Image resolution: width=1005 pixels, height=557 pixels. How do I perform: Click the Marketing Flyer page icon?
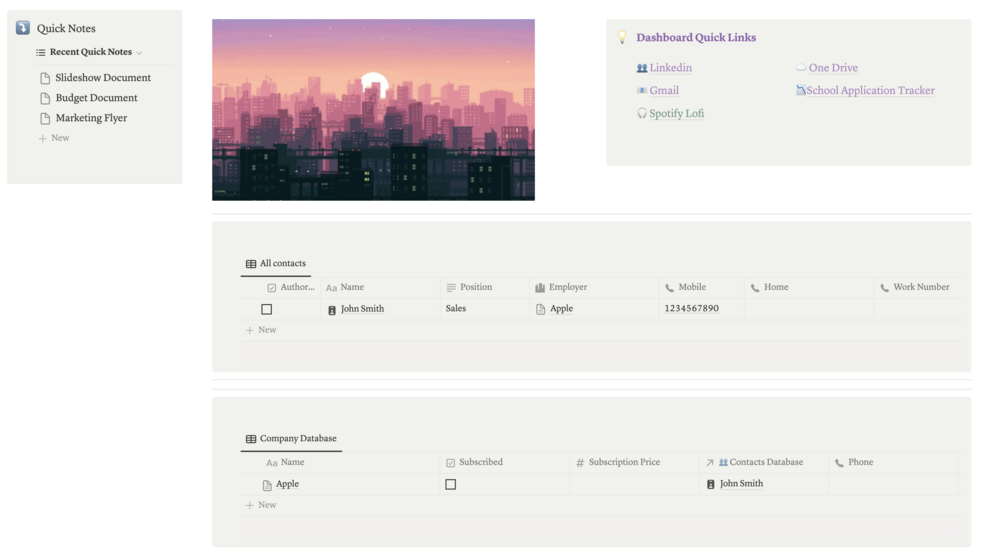45,119
